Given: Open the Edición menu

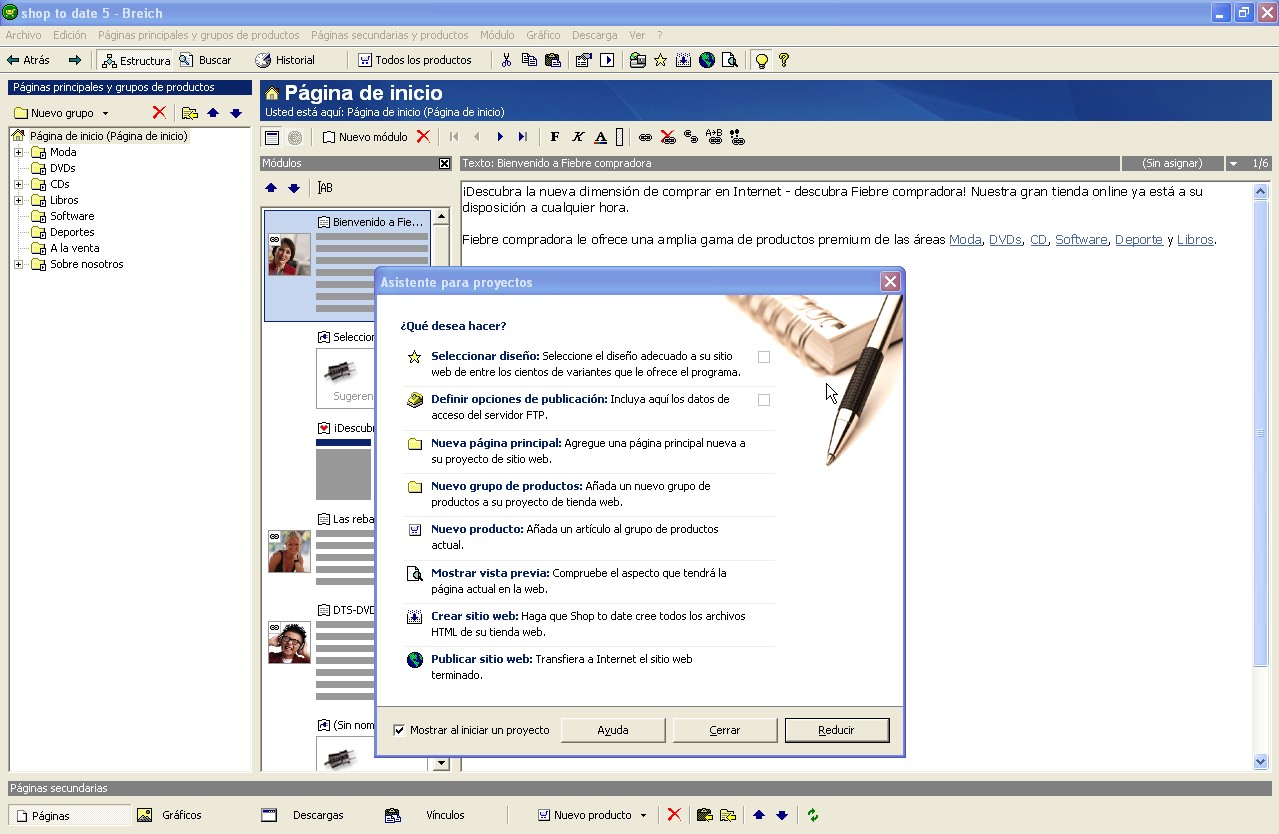Looking at the screenshot, I should 70,35.
